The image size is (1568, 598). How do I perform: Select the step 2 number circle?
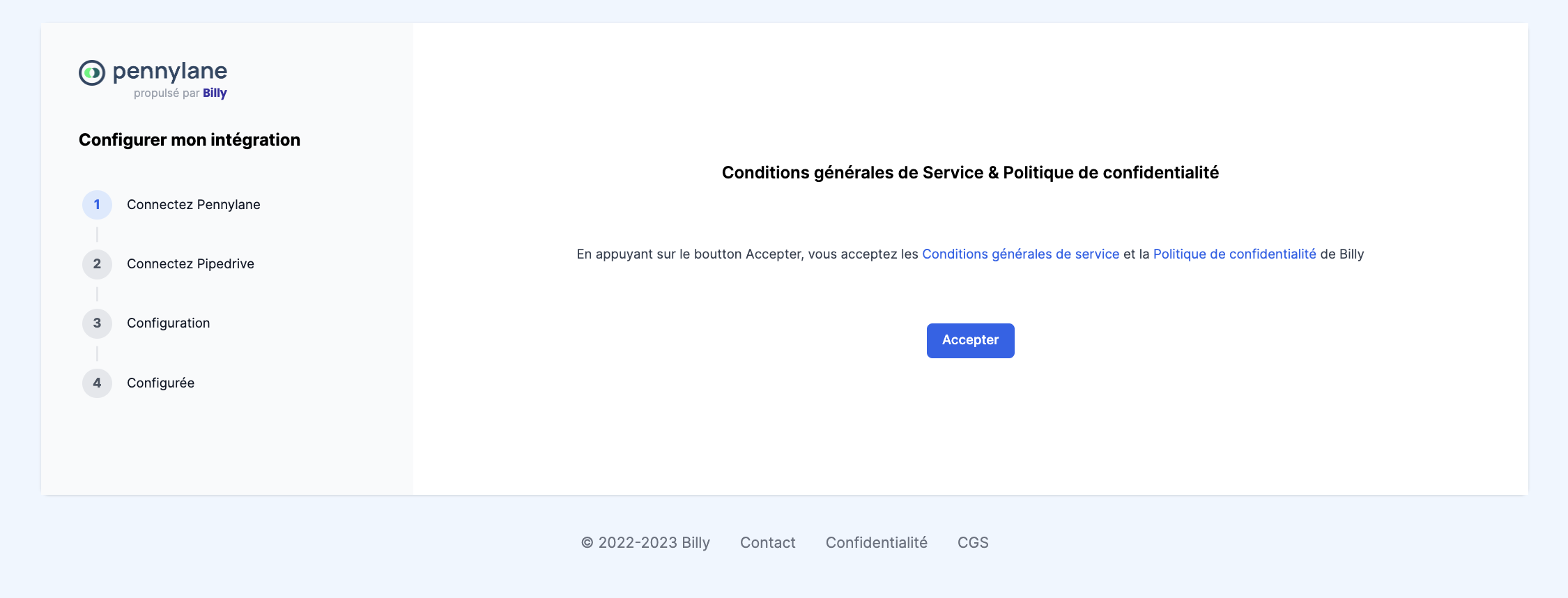click(97, 264)
